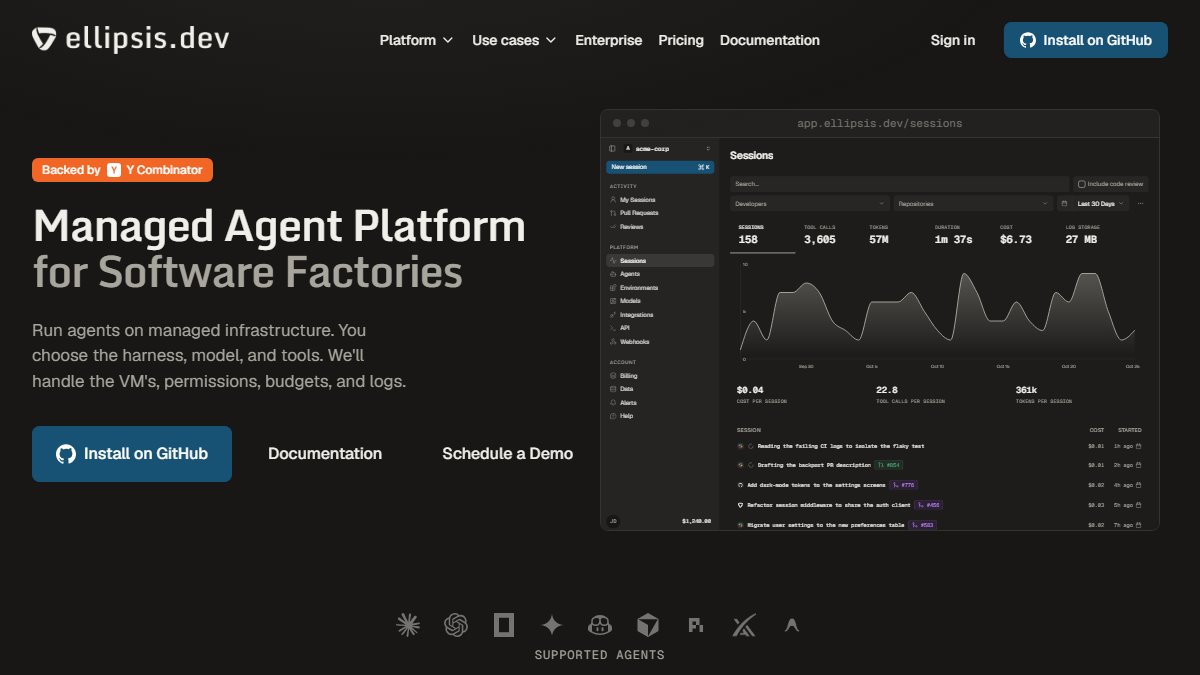Click the Search sessions field
1200x675 pixels.
click(899, 184)
